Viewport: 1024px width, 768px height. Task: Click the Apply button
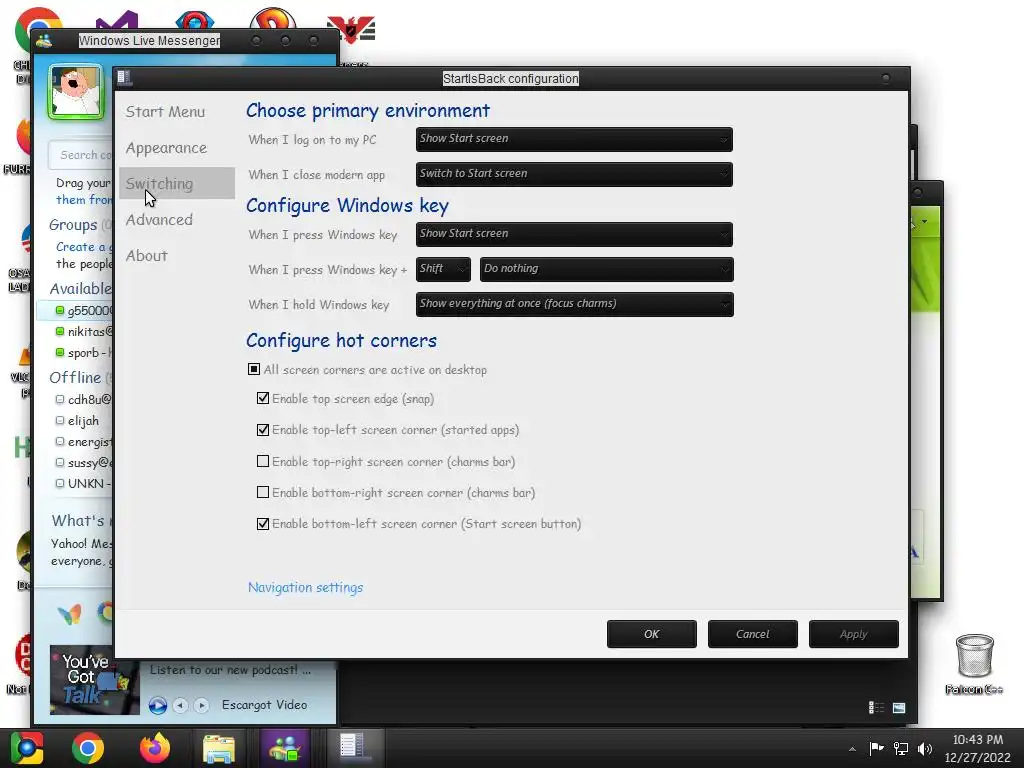tap(854, 634)
